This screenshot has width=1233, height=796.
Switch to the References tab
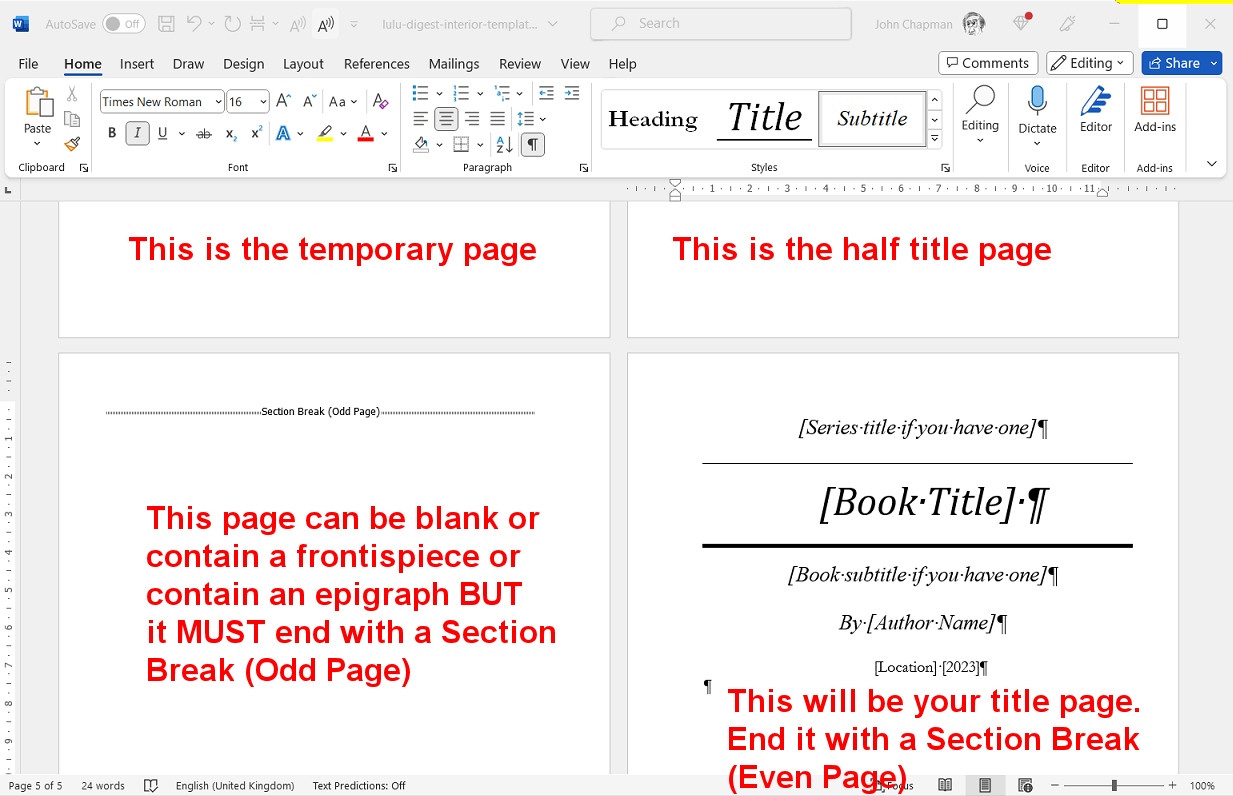(x=376, y=64)
